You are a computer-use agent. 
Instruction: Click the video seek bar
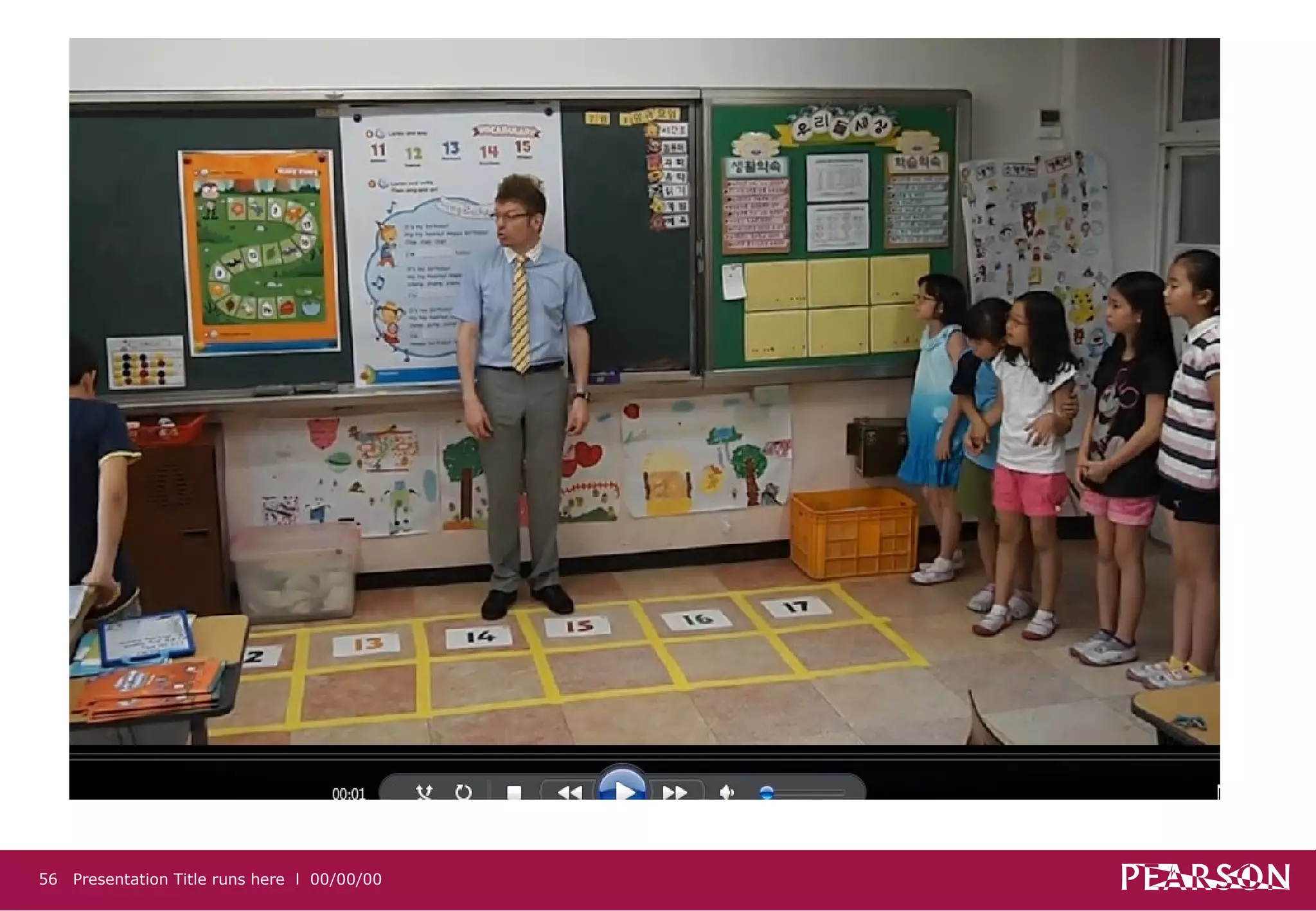643,756
